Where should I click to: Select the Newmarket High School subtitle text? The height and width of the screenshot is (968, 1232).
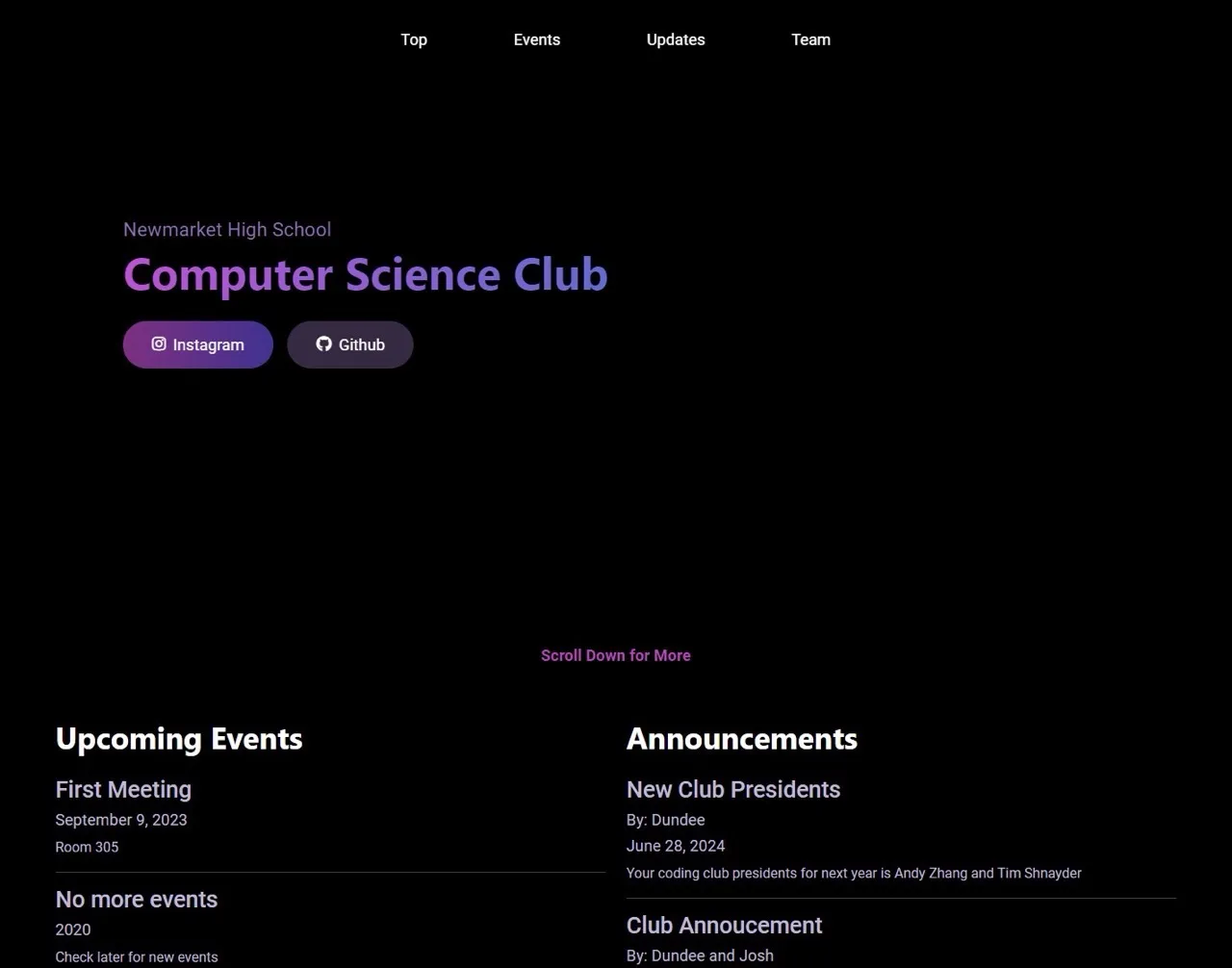pos(227,229)
